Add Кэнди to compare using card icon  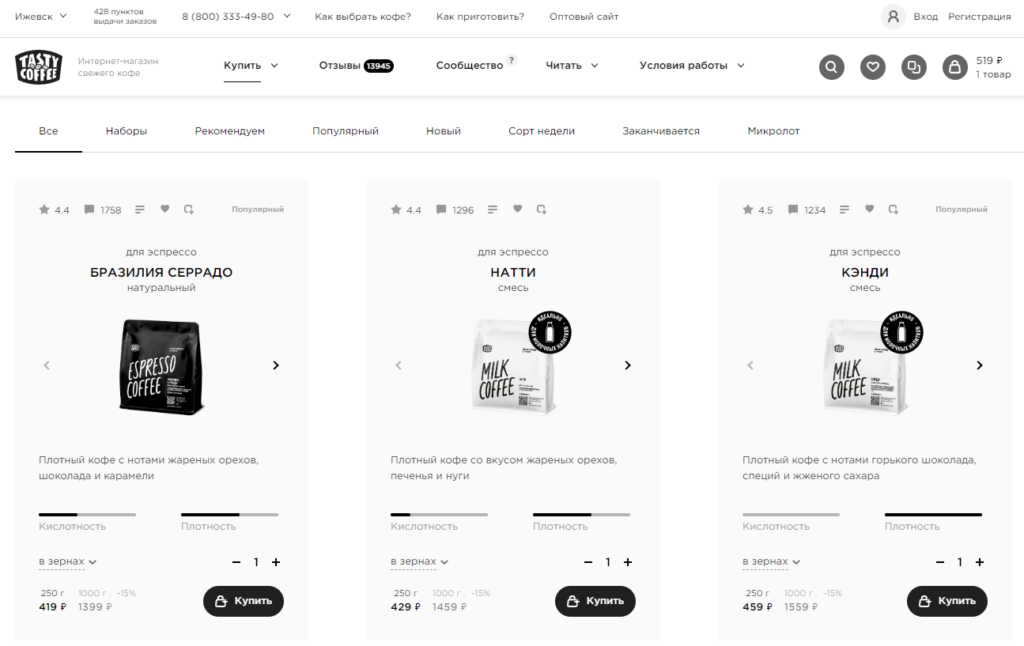[893, 209]
